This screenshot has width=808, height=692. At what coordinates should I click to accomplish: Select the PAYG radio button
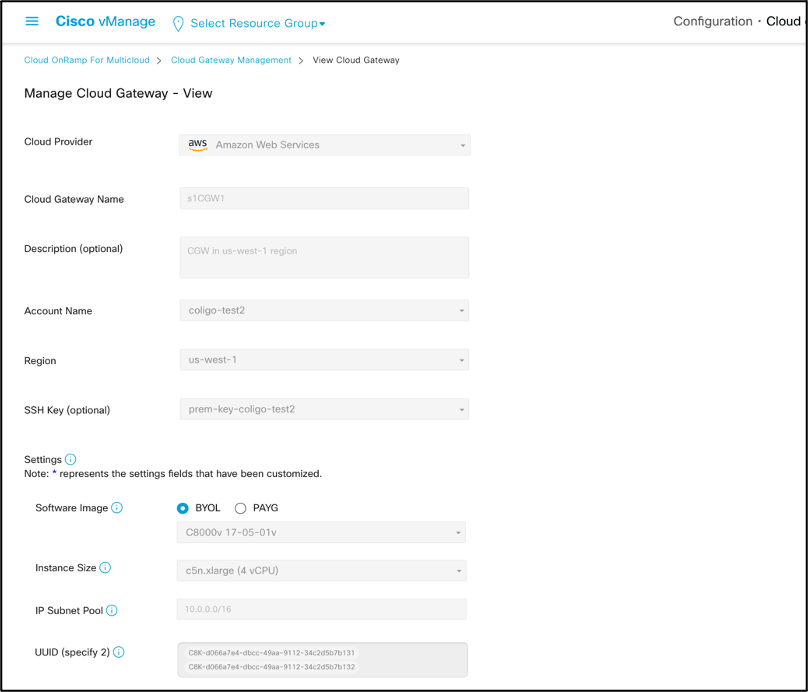240,508
